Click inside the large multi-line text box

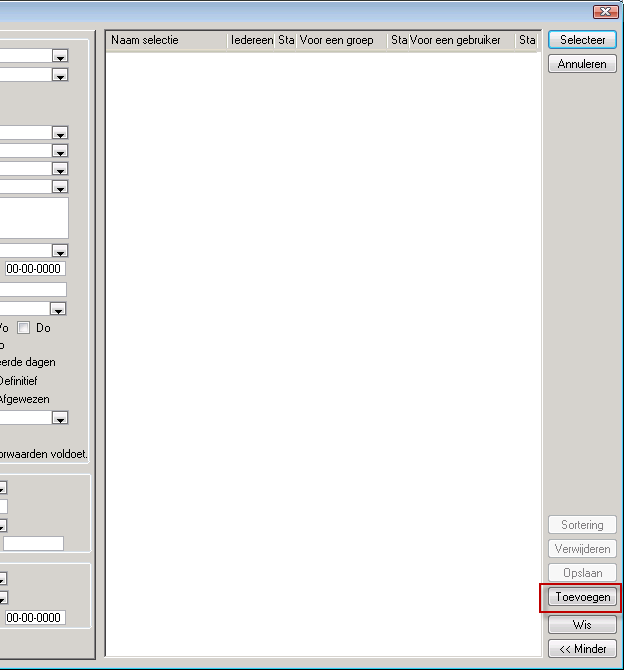tap(32, 217)
